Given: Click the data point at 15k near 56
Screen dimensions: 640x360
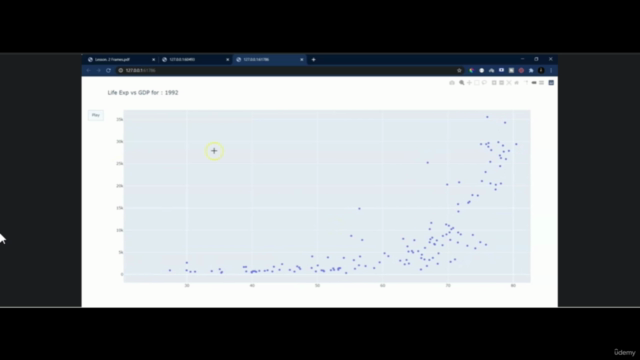Looking at the screenshot, I should click(359, 209).
